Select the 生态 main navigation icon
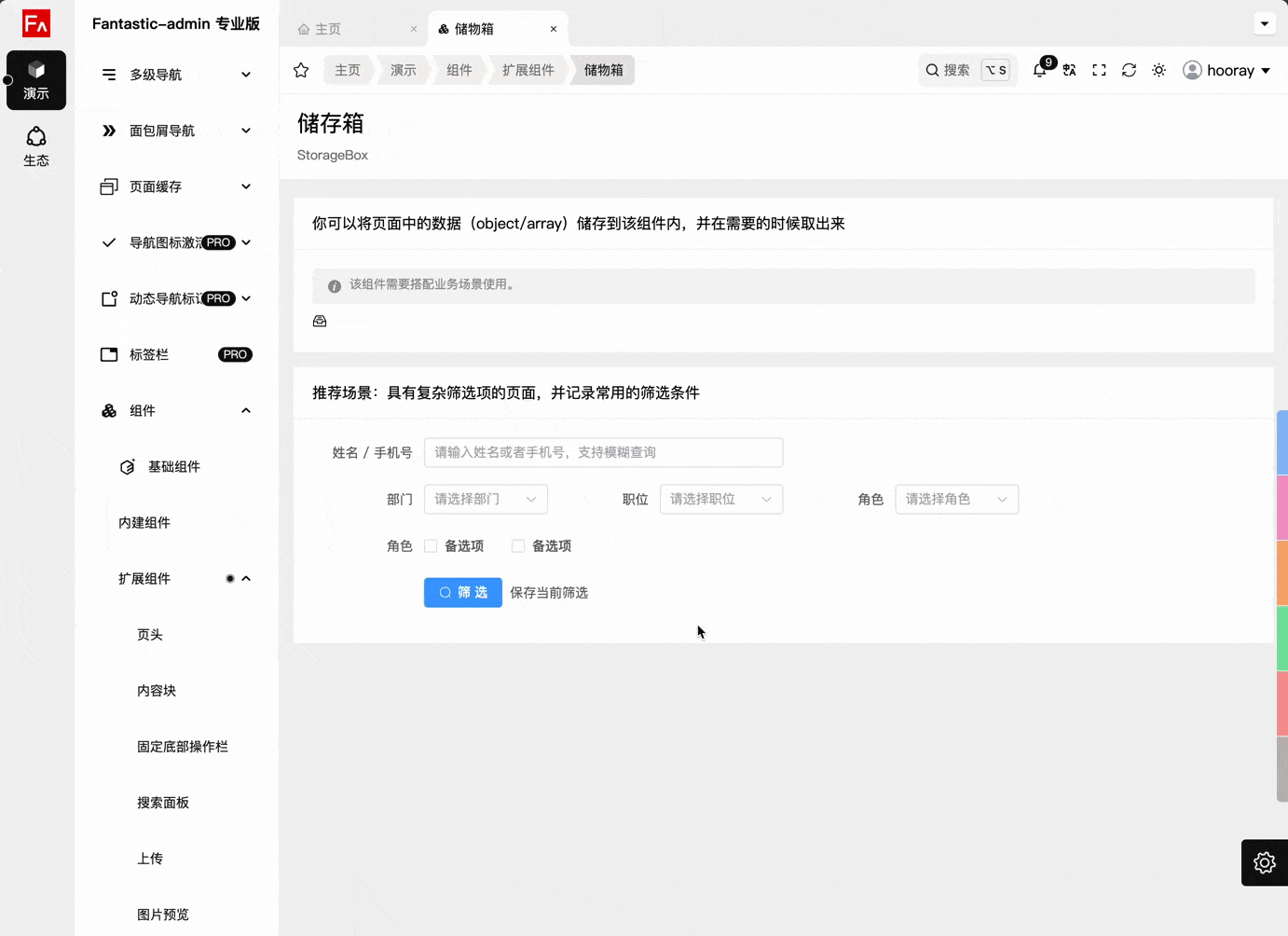1288x936 pixels. (36, 147)
